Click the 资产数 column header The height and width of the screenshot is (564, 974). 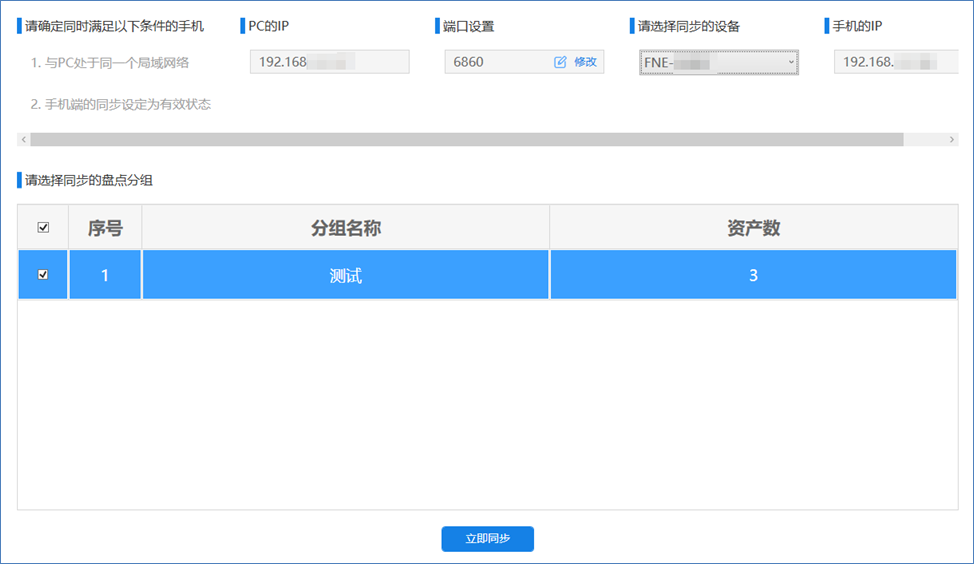click(x=753, y=228)
